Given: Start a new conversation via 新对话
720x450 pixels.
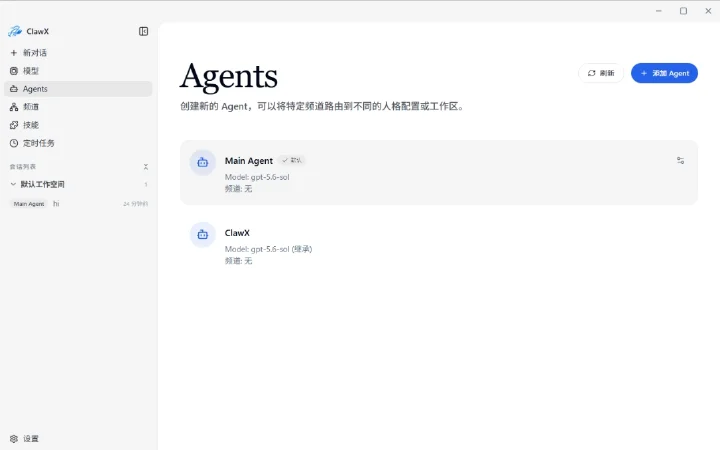Looking at the screenshot, I should tap(78, 53).
